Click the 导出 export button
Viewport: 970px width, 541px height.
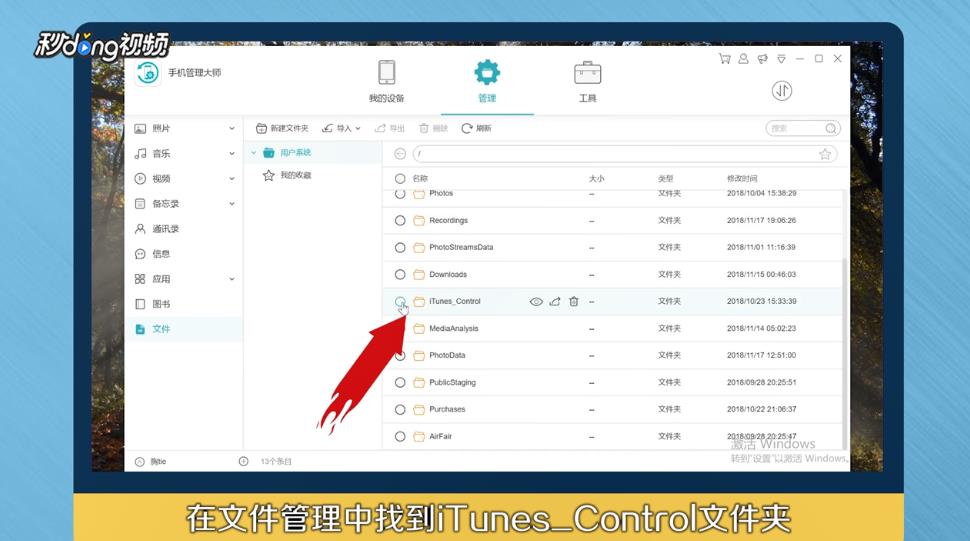pyautogui.click(x=389, y=128)
